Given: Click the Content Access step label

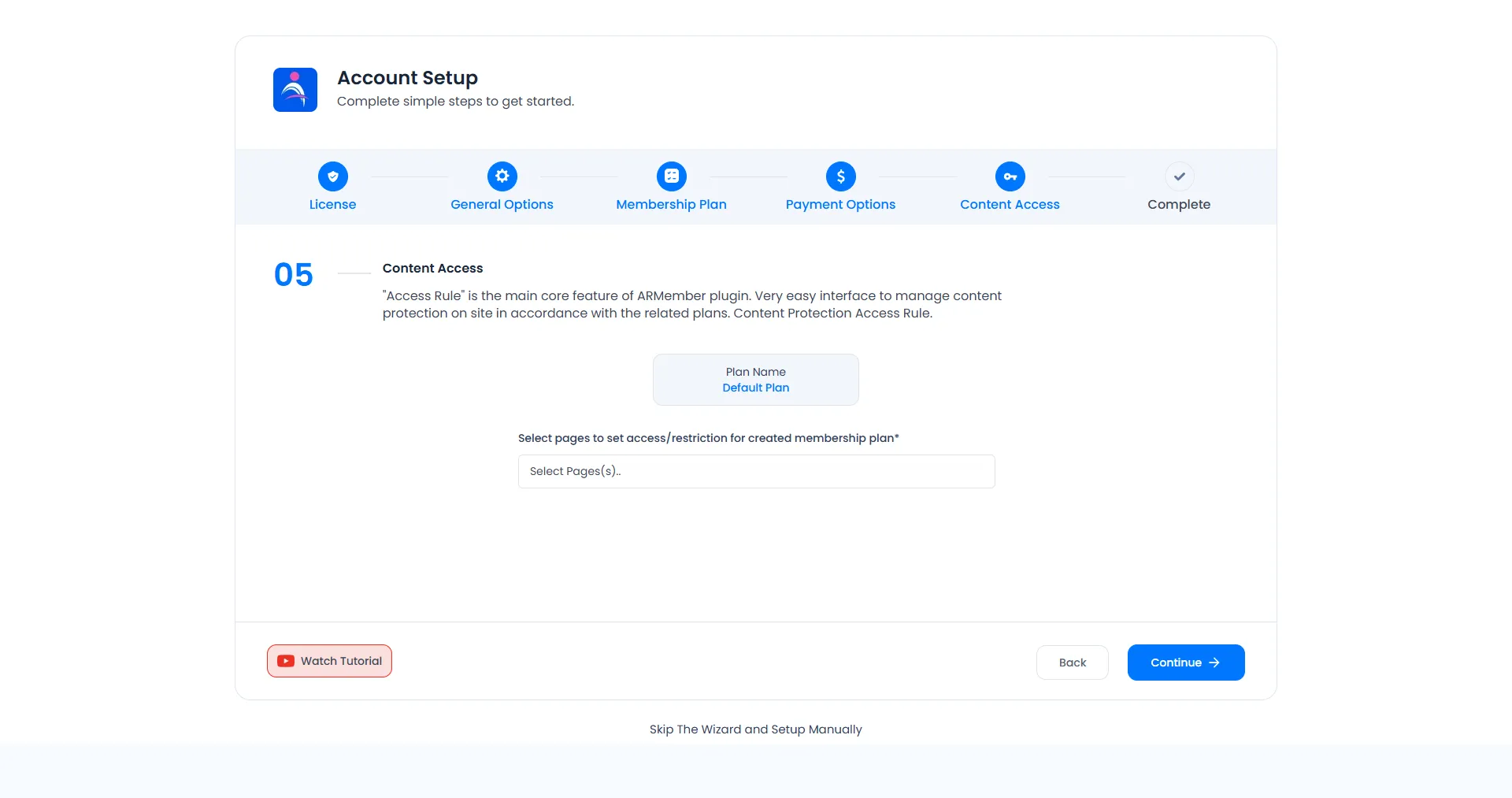Looking at the screenshot, I should (1010, 204).
